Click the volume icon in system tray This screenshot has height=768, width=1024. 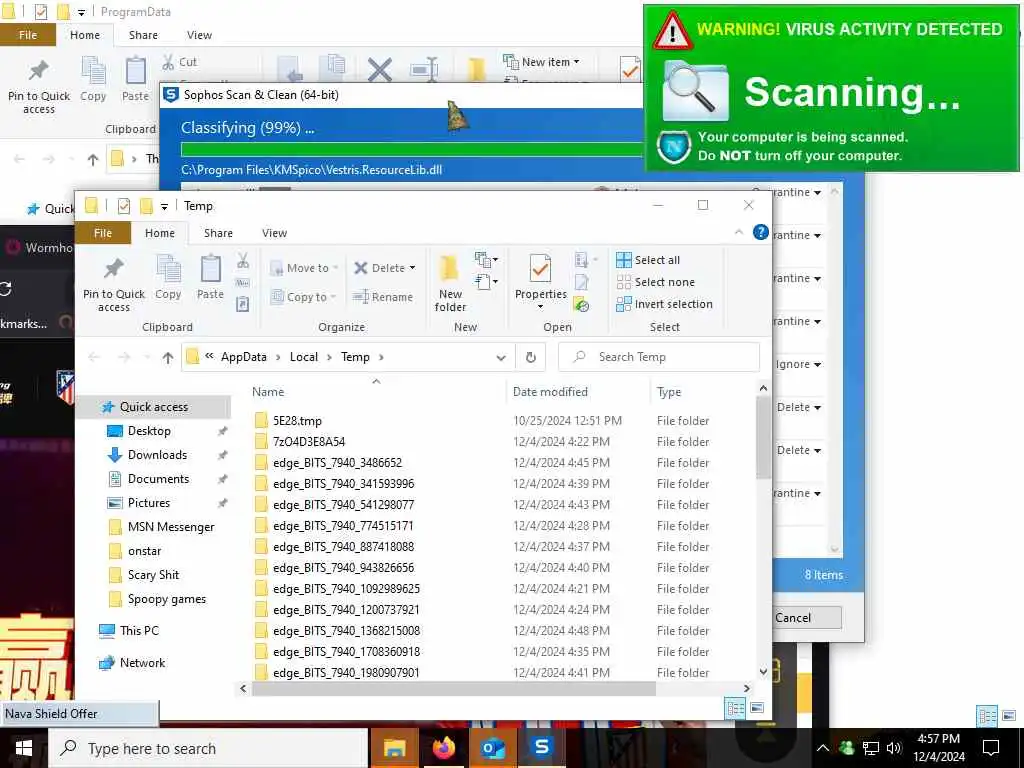(x=893, y=748)
